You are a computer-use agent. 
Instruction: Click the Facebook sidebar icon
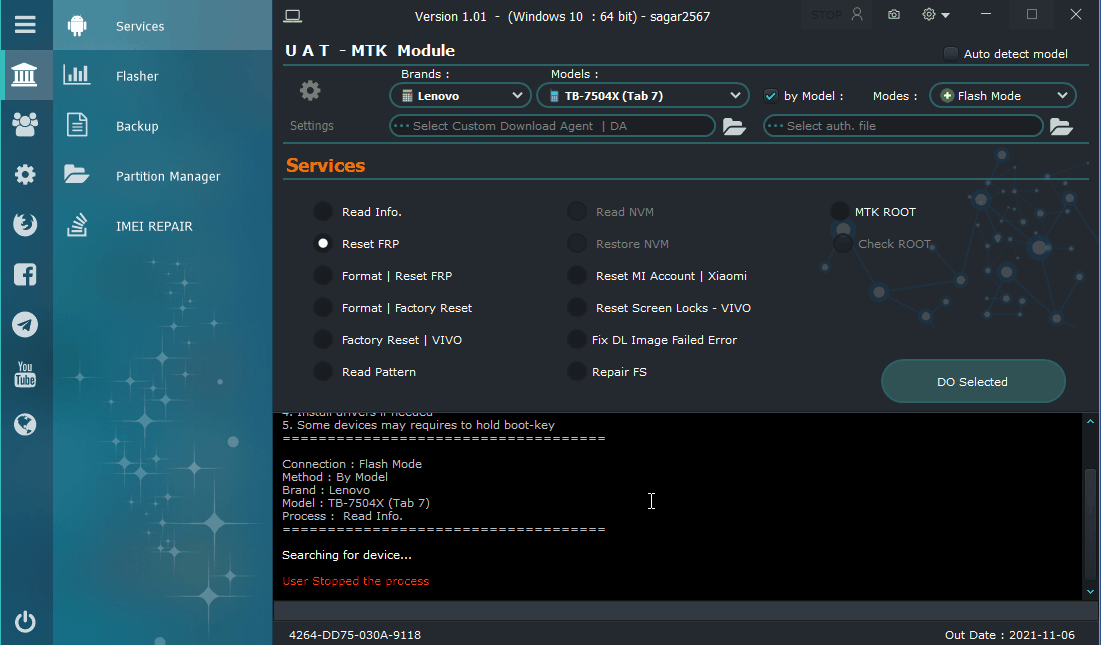pyautogui.click(x=25, y=275)
